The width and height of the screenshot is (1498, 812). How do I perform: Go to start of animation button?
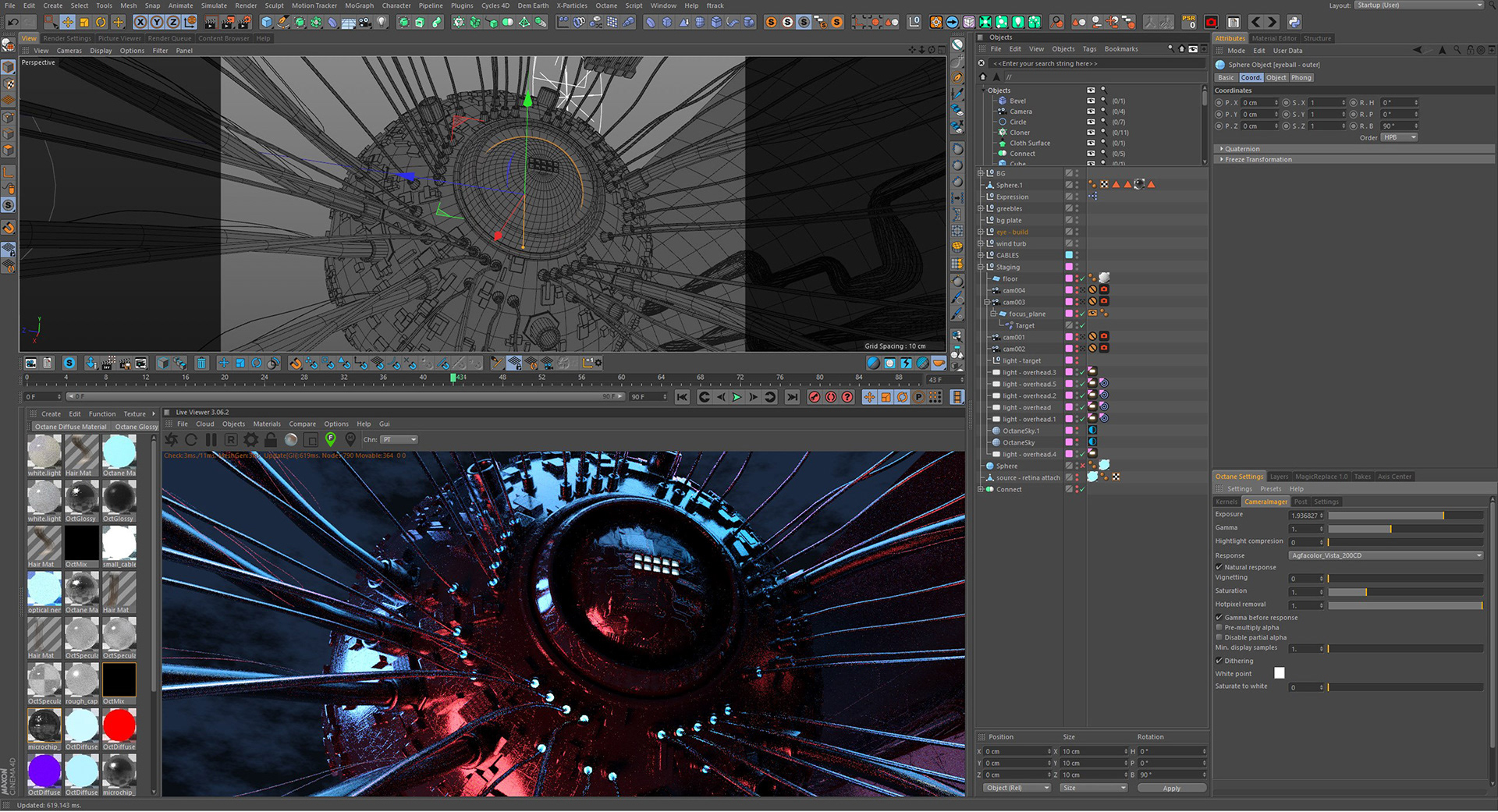pyautogui.click(x=682, y=397)
